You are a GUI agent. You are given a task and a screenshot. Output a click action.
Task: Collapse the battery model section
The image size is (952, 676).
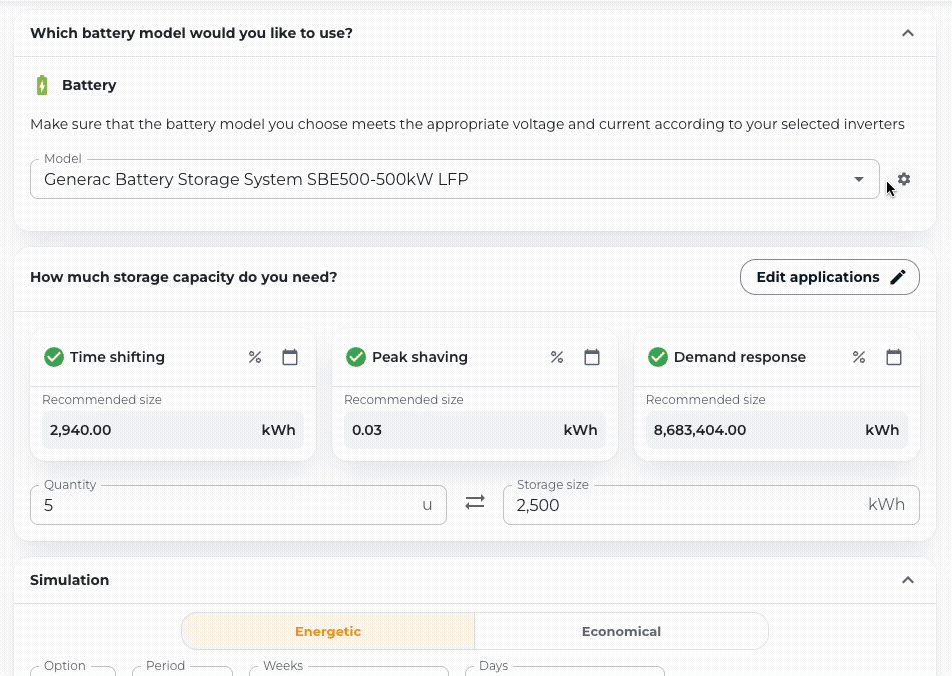(x=908, y=33)
